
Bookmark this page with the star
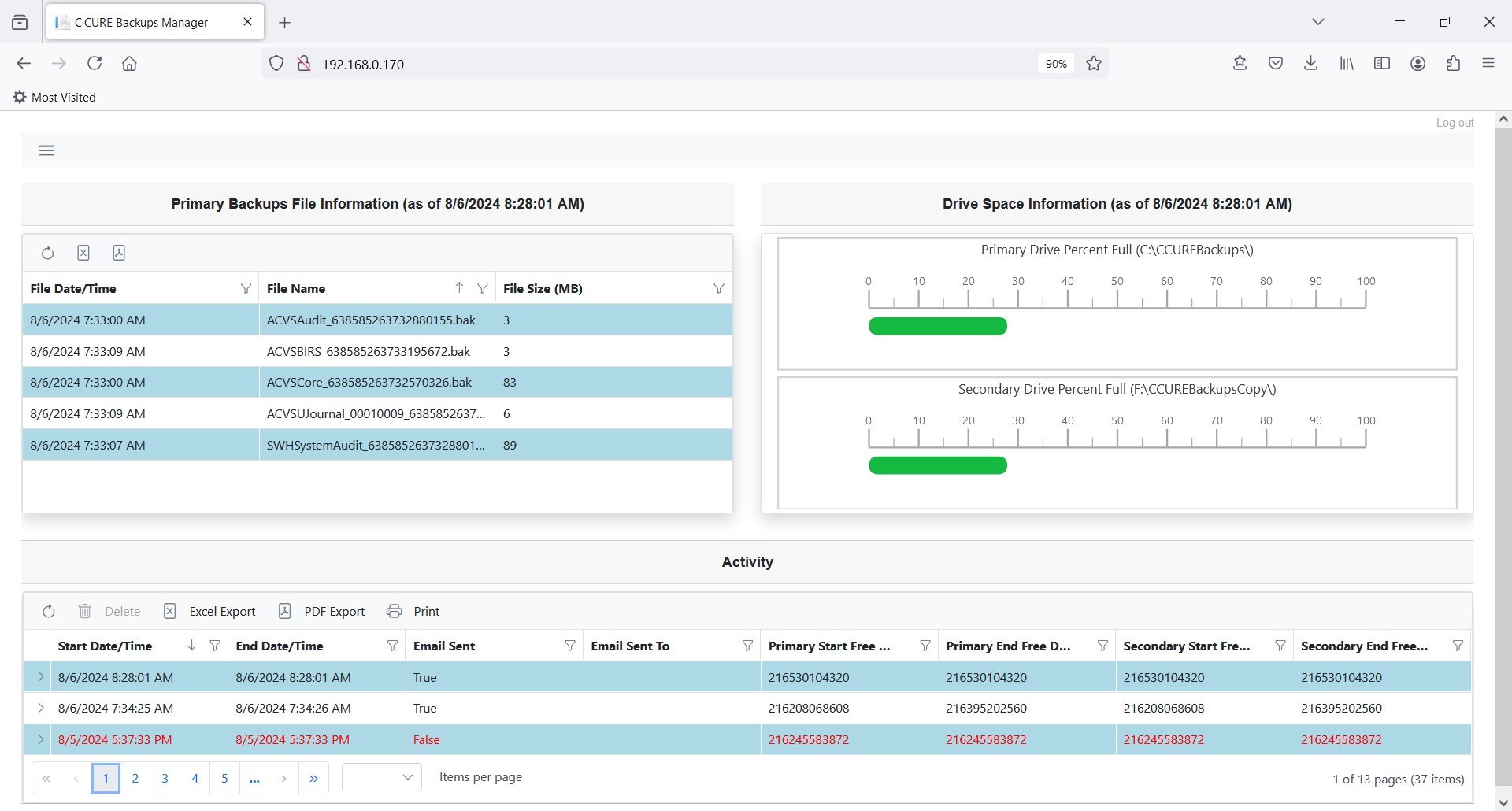coord(1094,64)
